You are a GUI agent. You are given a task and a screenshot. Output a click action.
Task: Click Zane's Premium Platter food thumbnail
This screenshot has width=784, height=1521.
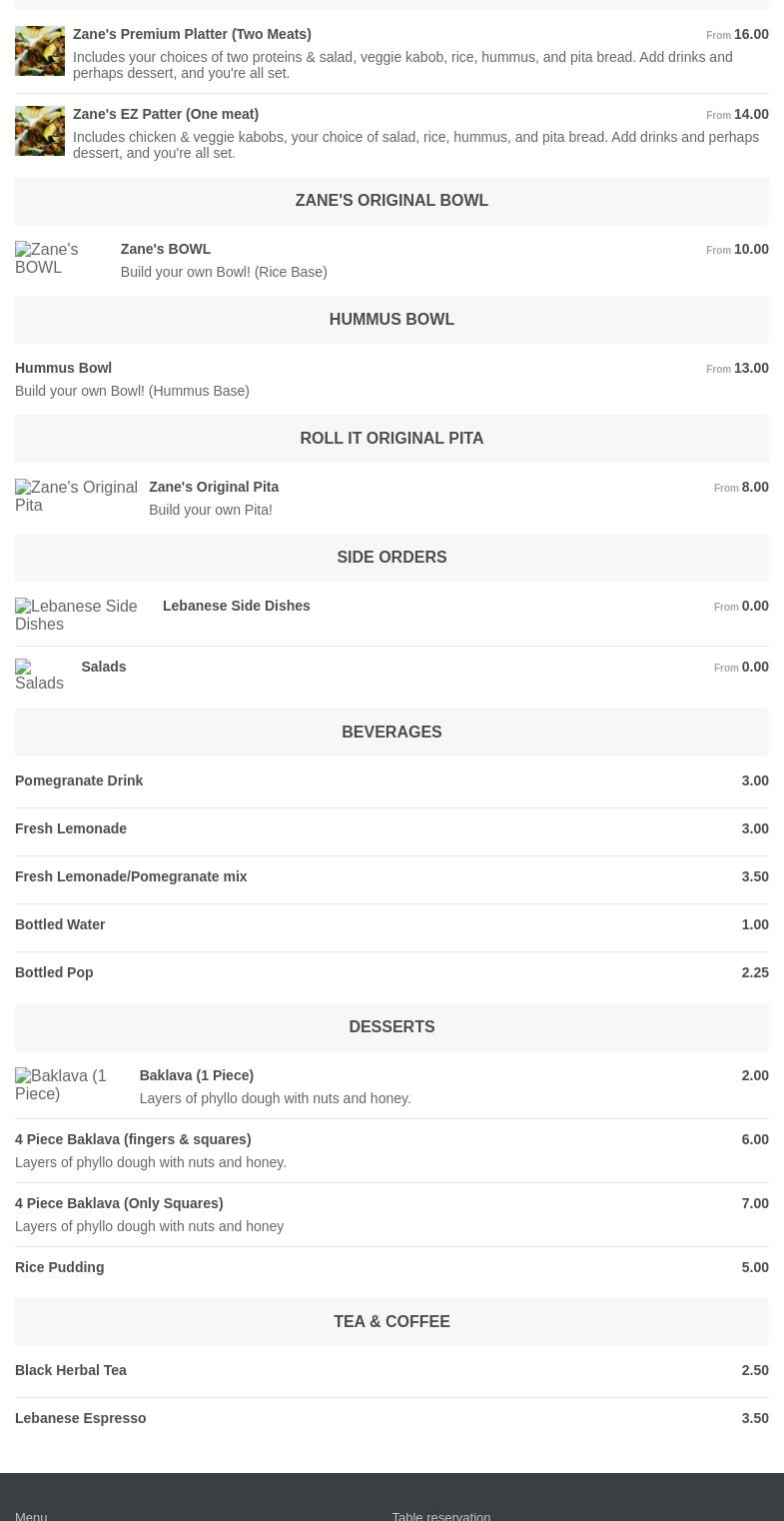click(40, 51)
